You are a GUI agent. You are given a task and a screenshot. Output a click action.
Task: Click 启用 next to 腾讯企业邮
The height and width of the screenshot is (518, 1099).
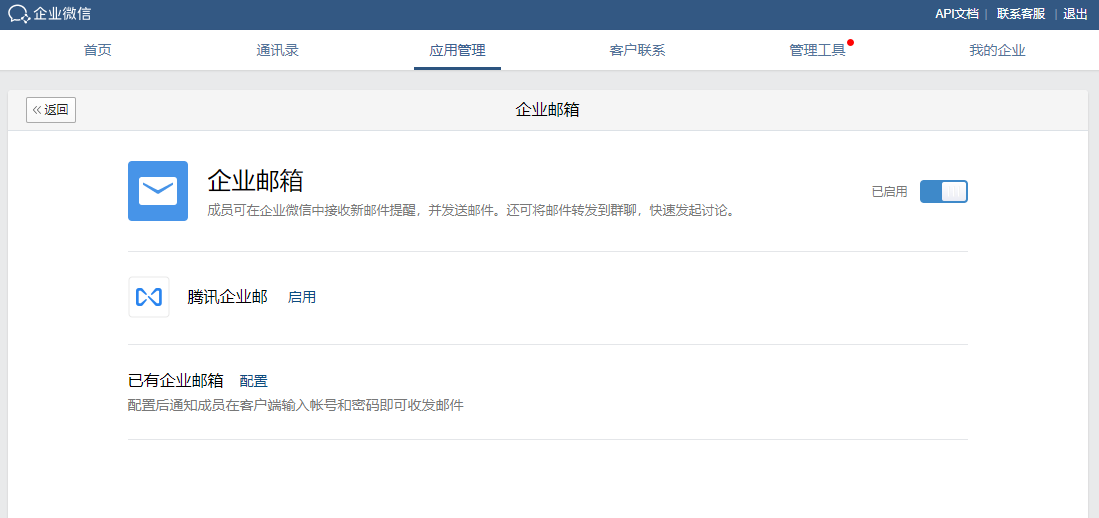click(x=302, y=297)
